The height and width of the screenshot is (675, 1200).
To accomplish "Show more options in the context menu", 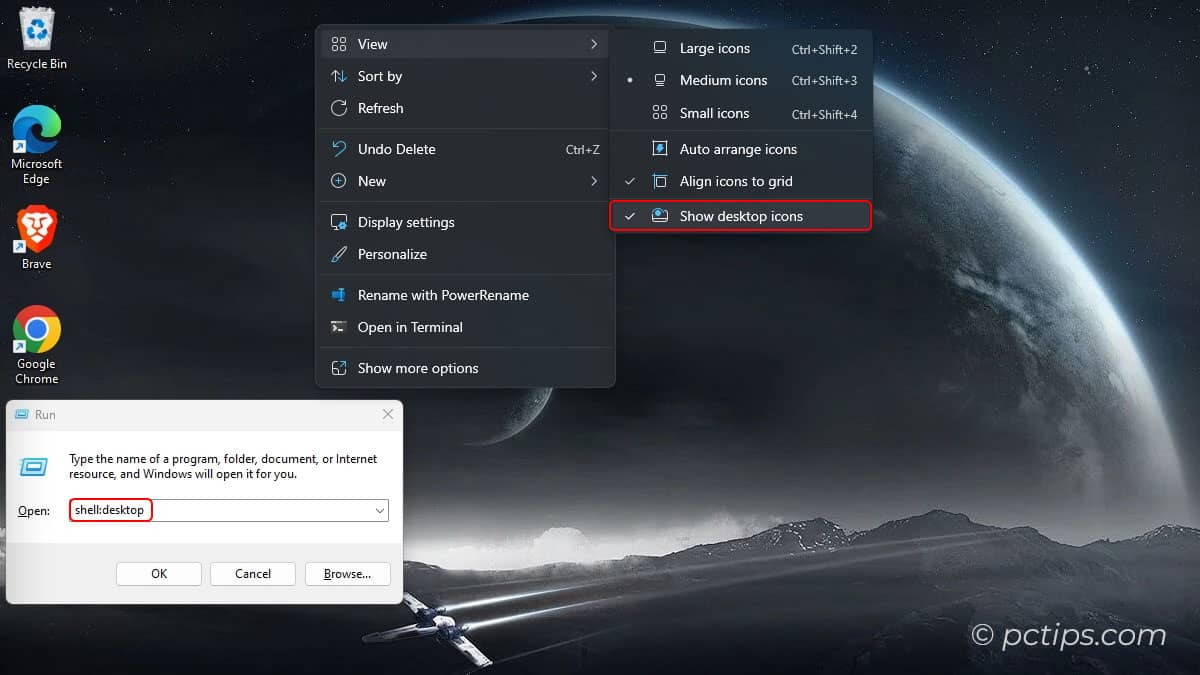I will pyautogui.click(x=416, y=368).
